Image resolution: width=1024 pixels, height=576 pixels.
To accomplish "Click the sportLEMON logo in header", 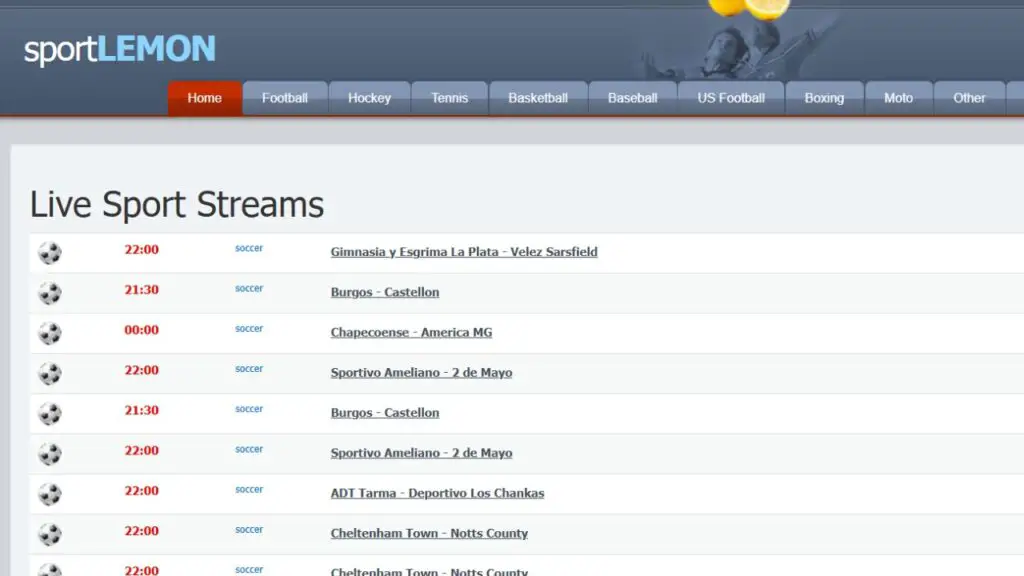I will coord(120,49).
